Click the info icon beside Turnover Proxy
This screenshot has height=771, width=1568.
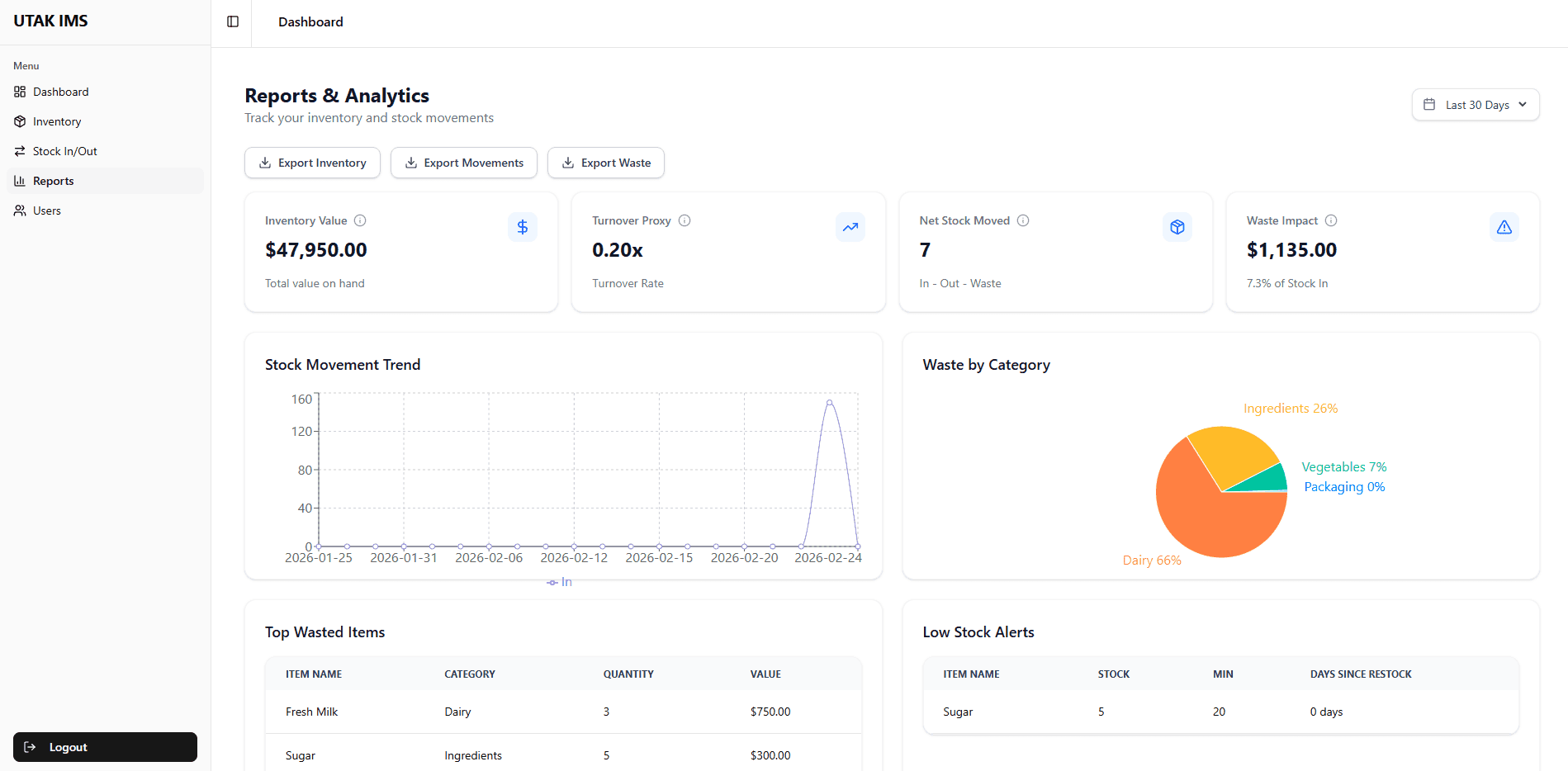point(684,220)
